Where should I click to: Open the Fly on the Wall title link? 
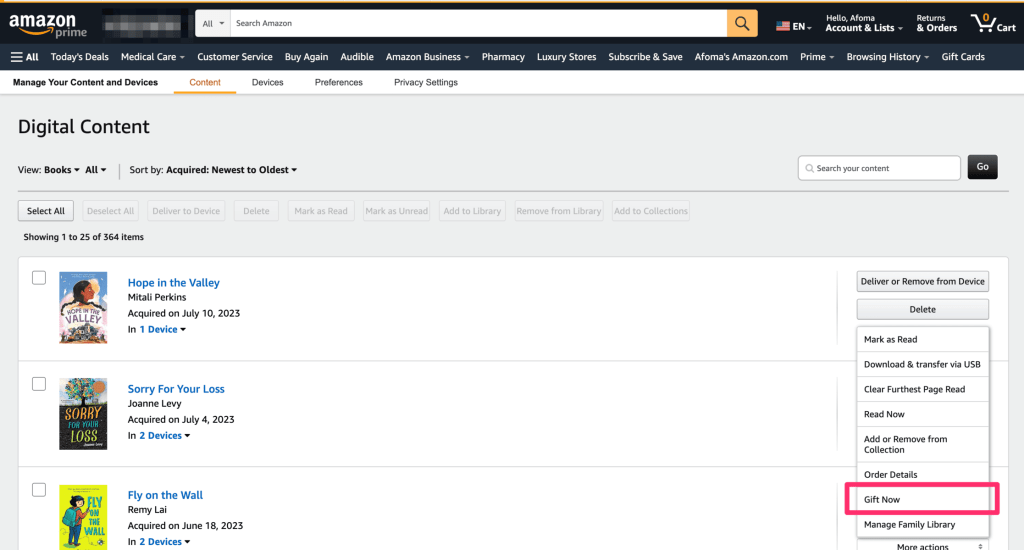tap(165, 495)
